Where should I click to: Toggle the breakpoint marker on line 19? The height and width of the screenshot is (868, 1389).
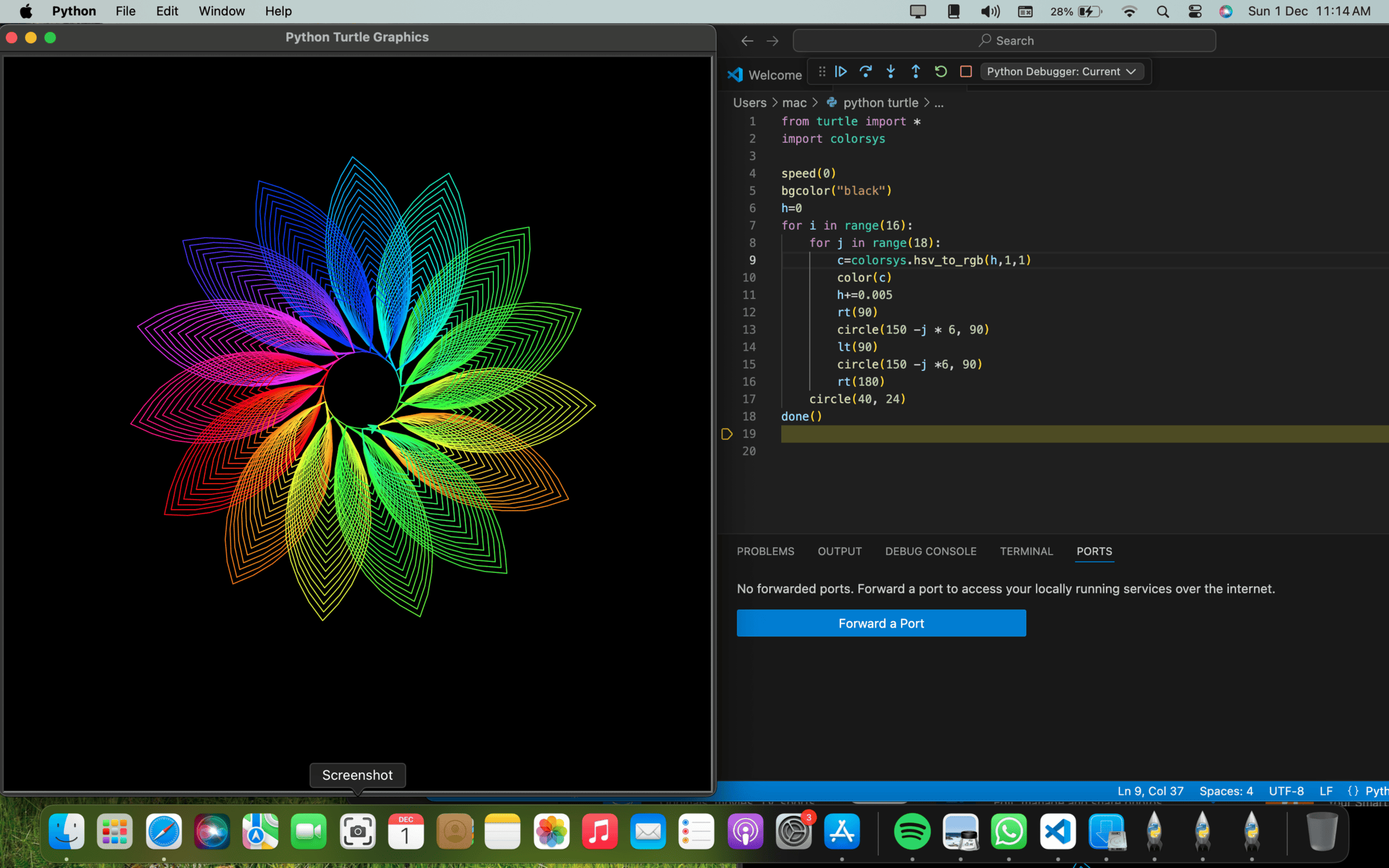click(x=727, y=434)
